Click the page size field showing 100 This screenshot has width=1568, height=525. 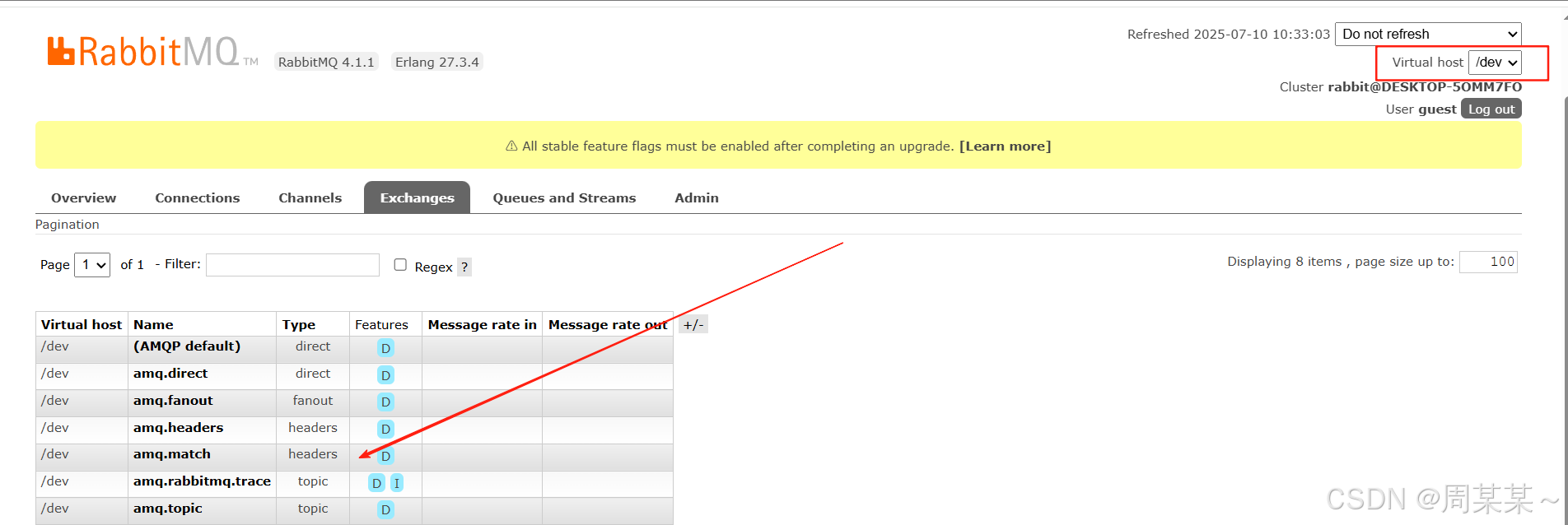1488,262
